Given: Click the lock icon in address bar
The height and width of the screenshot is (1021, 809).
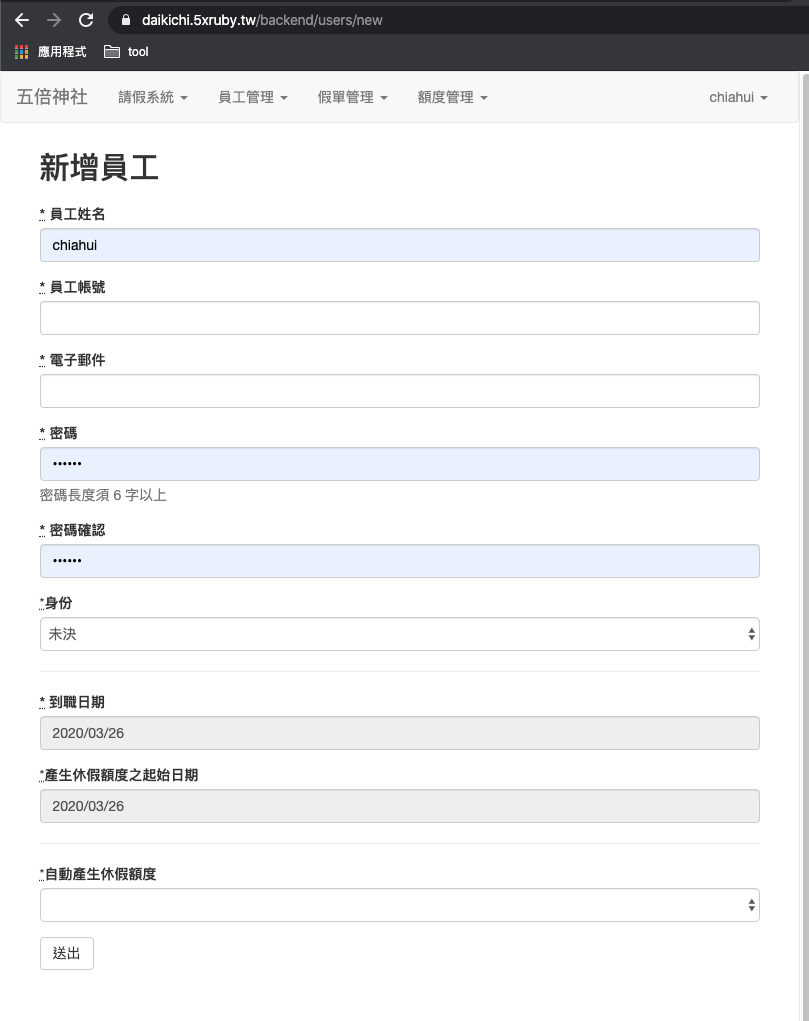Looking at the screenshot, I should [x=126, y=20].
